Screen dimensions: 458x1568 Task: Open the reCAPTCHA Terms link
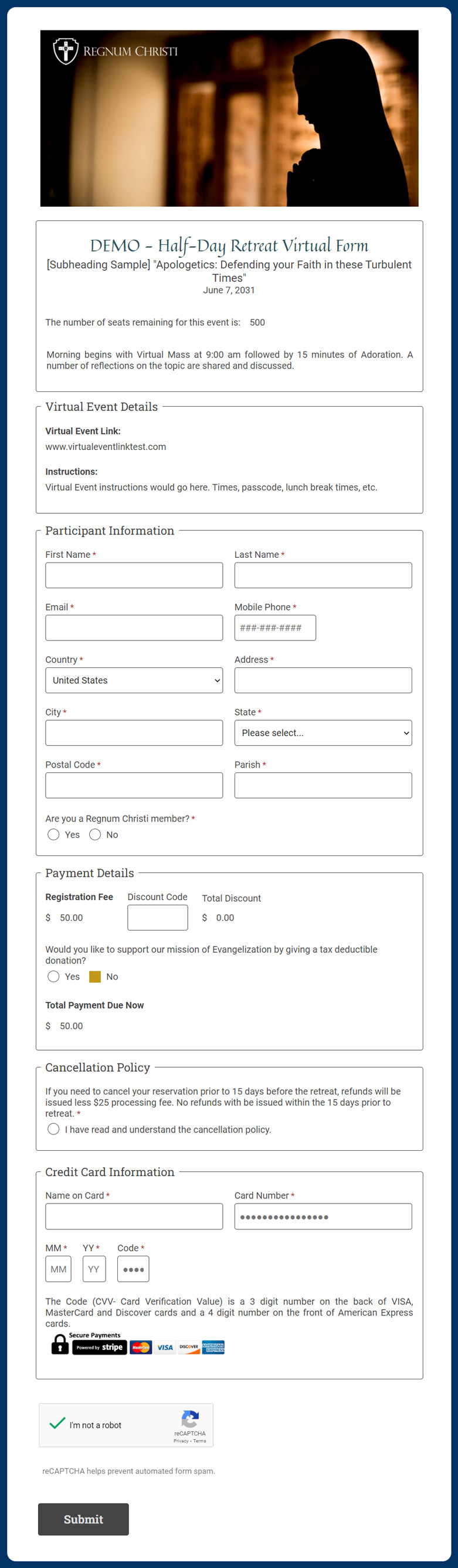[200, 1441]
